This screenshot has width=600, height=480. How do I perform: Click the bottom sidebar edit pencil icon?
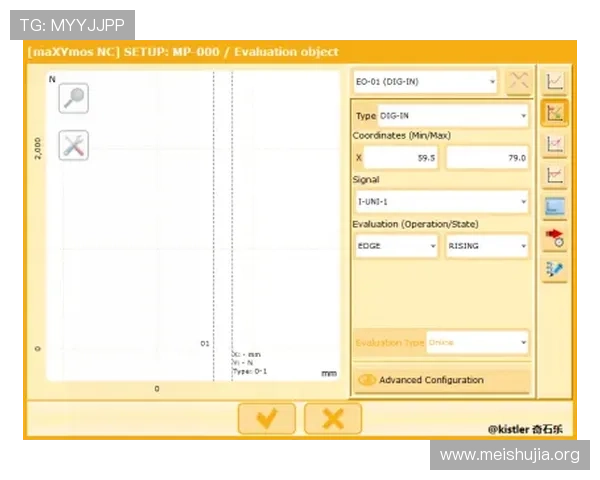click(555, 269)
